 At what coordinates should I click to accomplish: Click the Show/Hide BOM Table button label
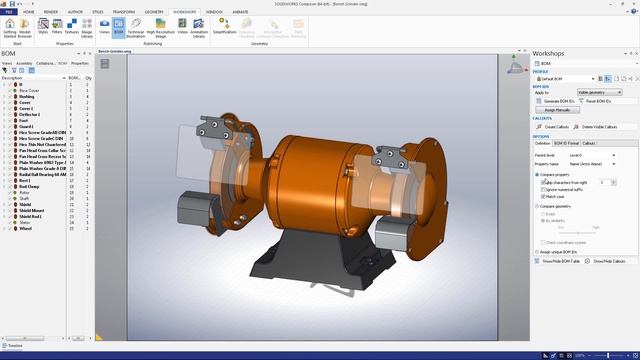[x=561, y=261]
